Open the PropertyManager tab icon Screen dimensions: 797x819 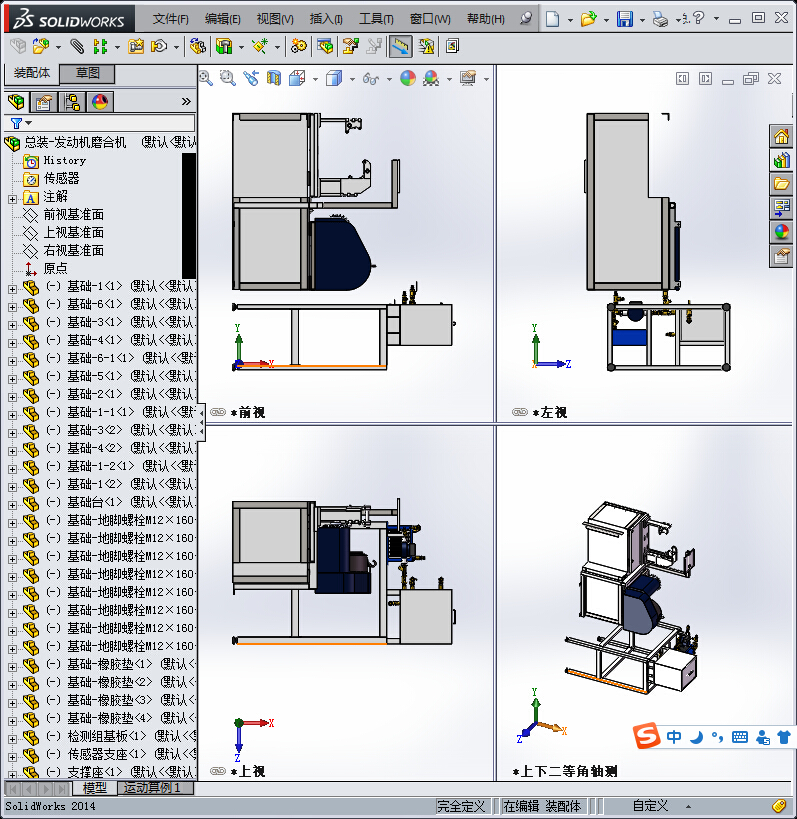44,101
